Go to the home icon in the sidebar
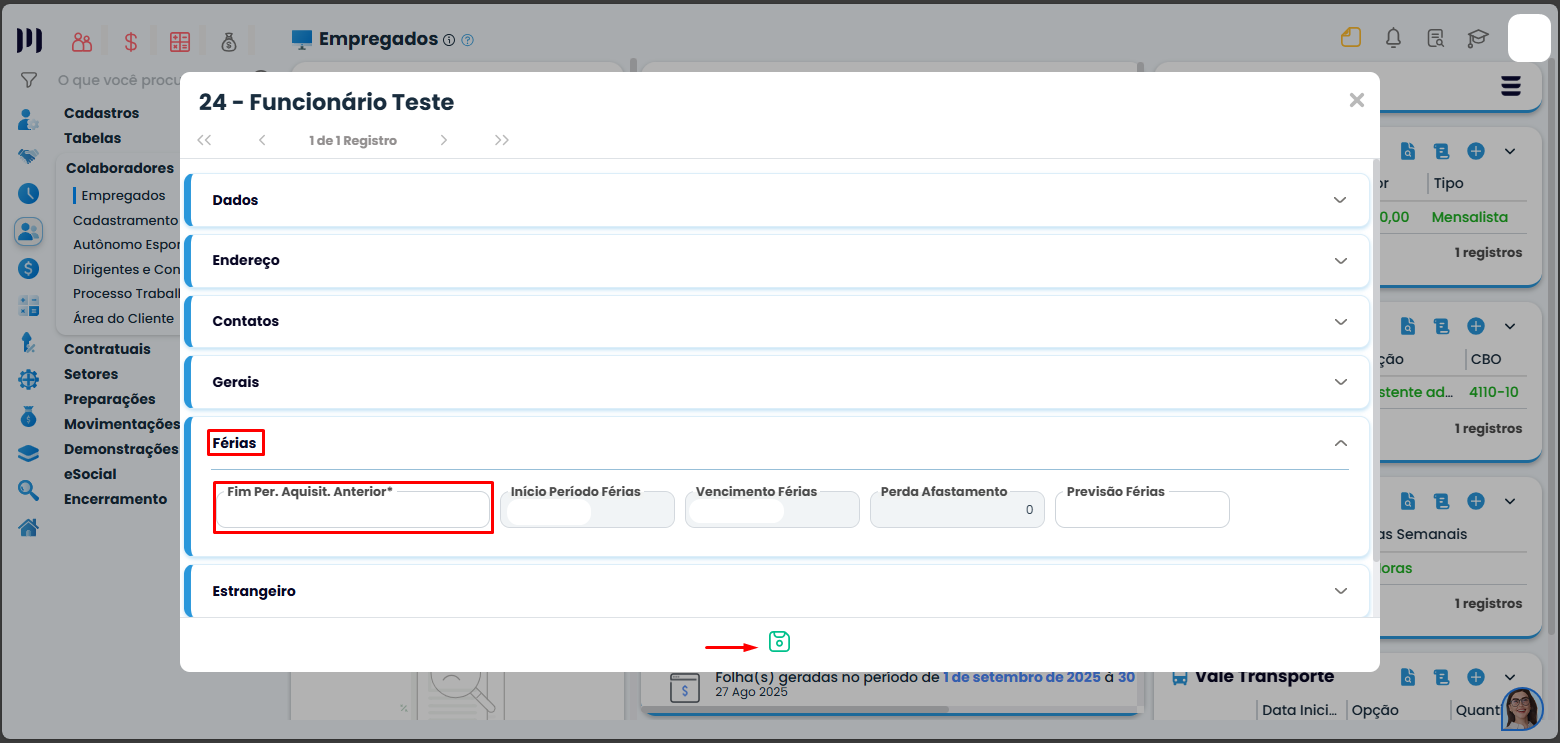This screenshot has width=1560, height=743. [28, 527]
